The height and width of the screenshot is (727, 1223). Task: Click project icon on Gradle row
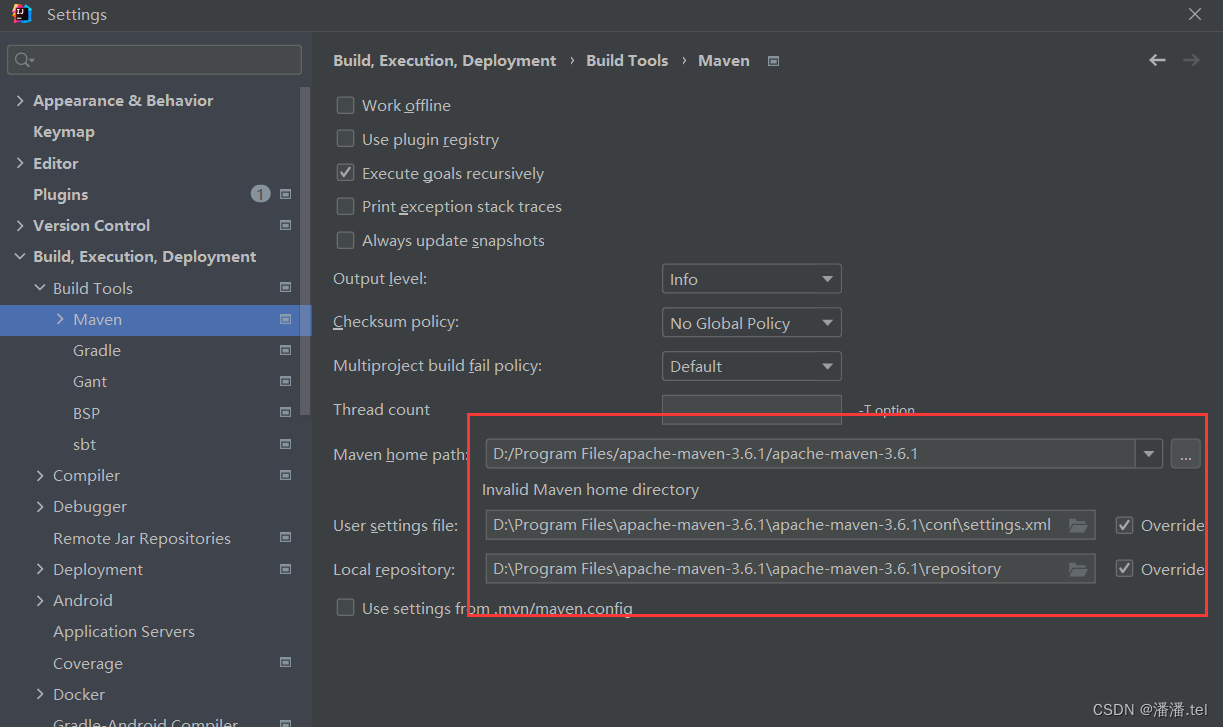(285, 350)
